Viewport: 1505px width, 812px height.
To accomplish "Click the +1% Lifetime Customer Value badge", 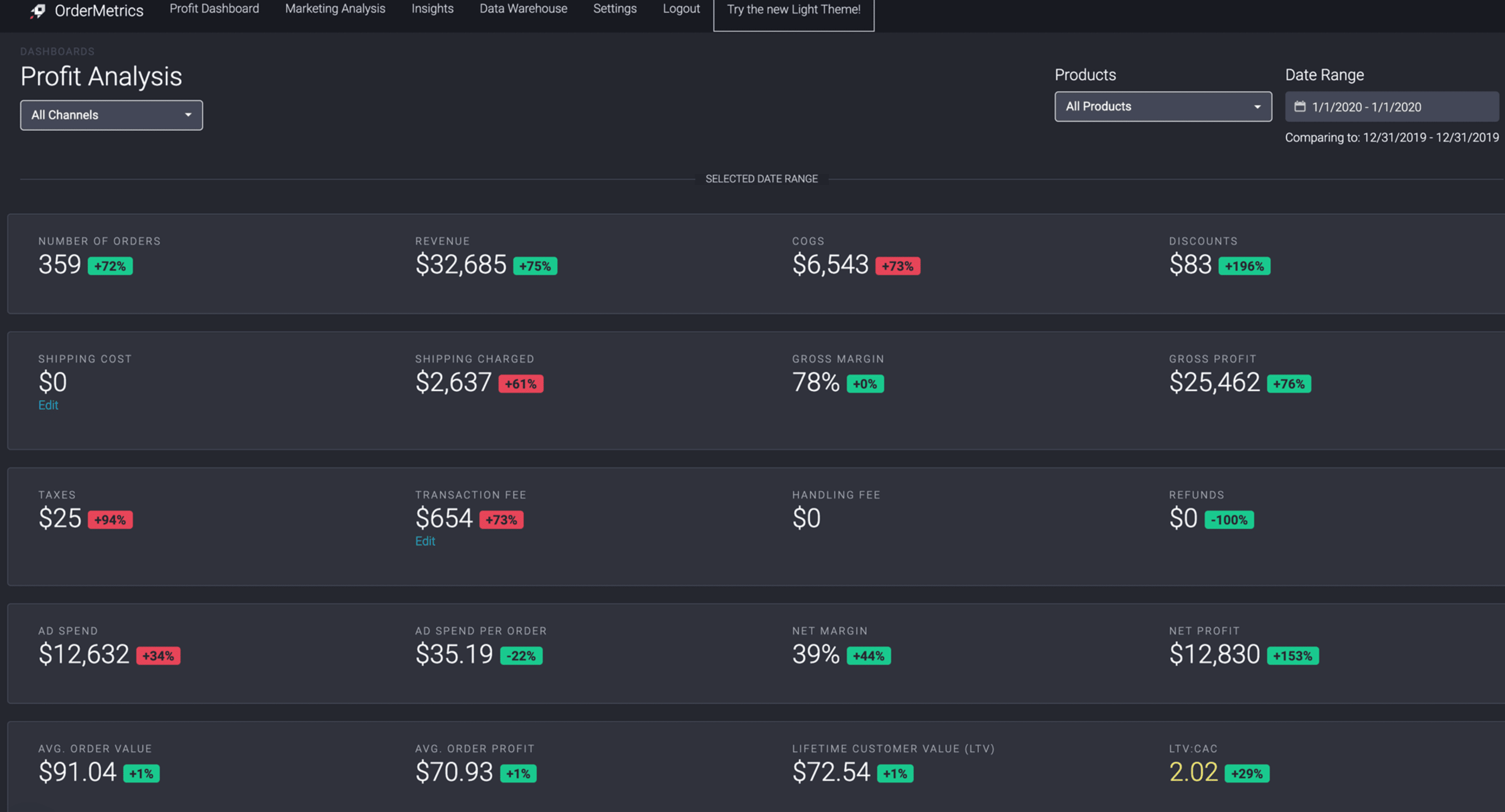I will click(894, 773).
